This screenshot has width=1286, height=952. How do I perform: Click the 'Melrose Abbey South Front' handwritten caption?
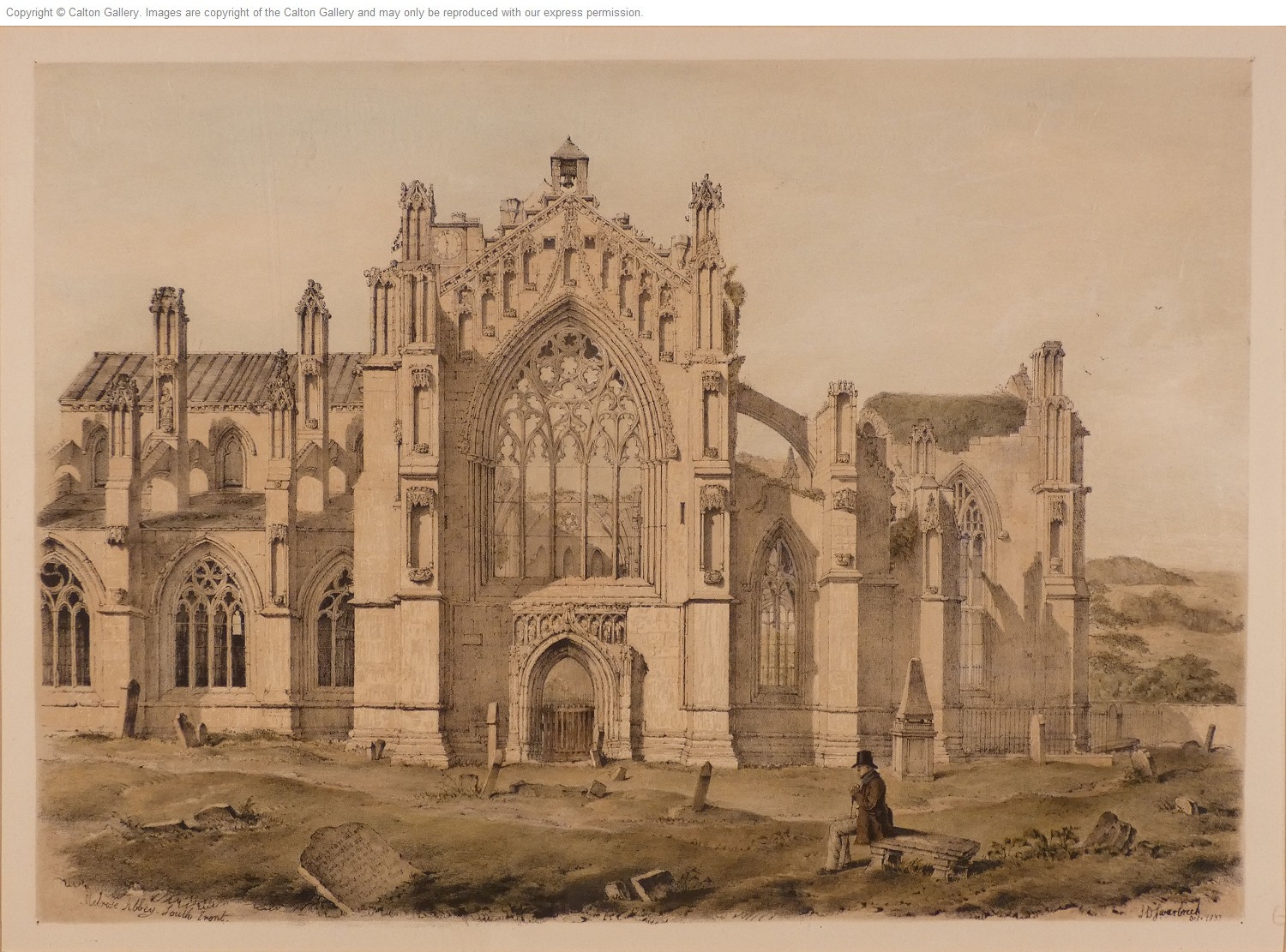[157, 909]
